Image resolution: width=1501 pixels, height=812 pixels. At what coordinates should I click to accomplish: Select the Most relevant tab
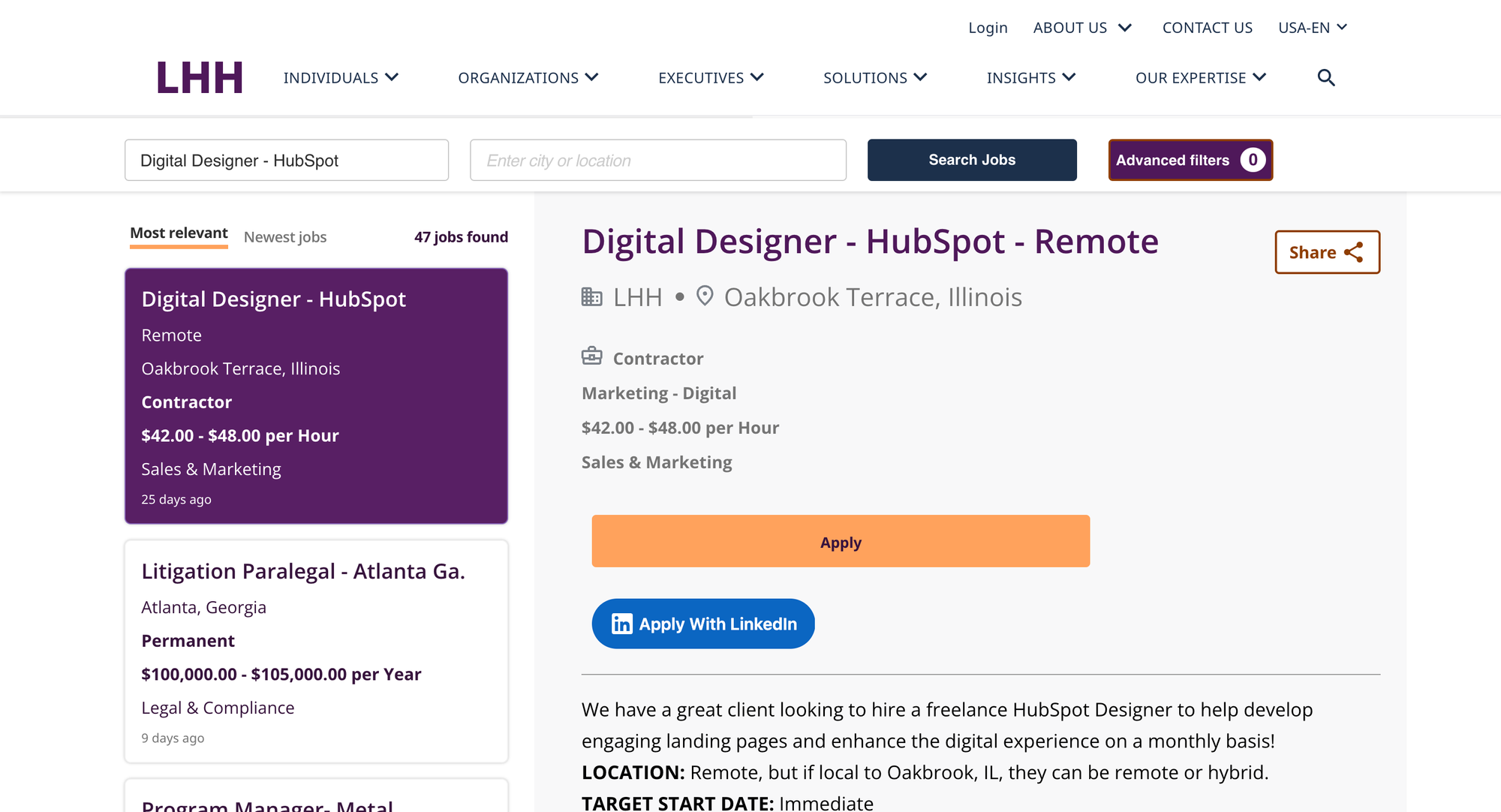coord(179,233)
